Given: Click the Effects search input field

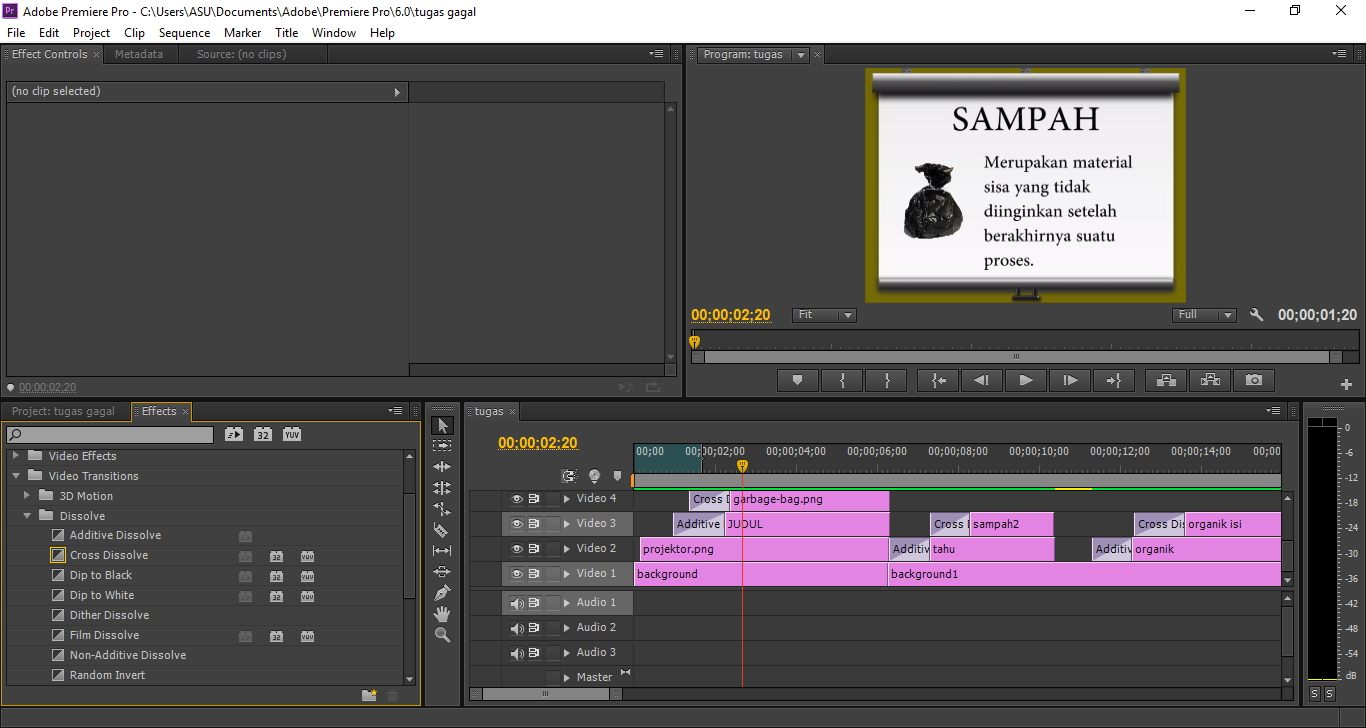Looking at the screenshot, I should [x=110, y=434].
